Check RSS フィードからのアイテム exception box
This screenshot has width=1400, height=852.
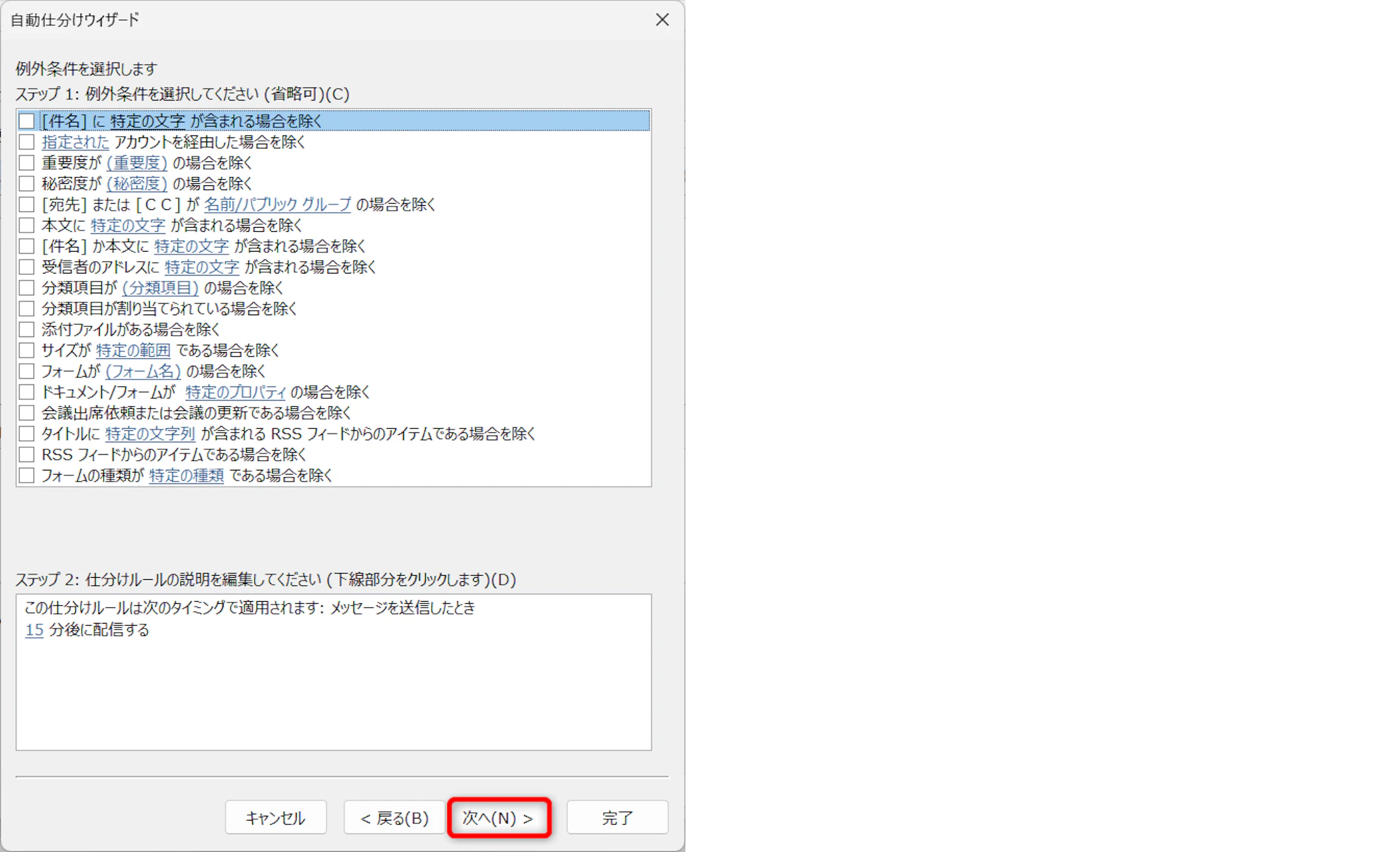tap(27, 455)
